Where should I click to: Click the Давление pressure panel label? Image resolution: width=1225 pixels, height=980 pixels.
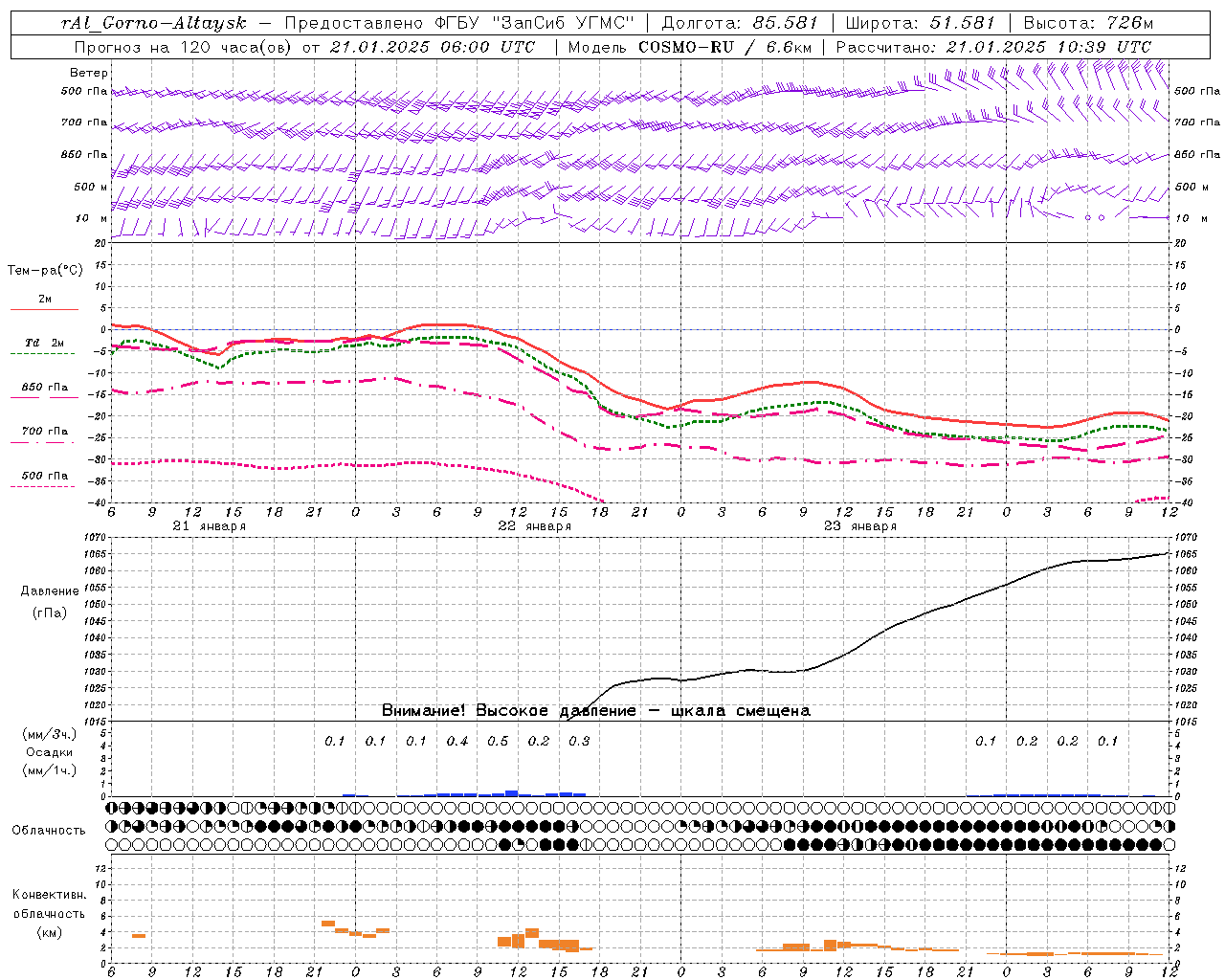click(49, 591)
